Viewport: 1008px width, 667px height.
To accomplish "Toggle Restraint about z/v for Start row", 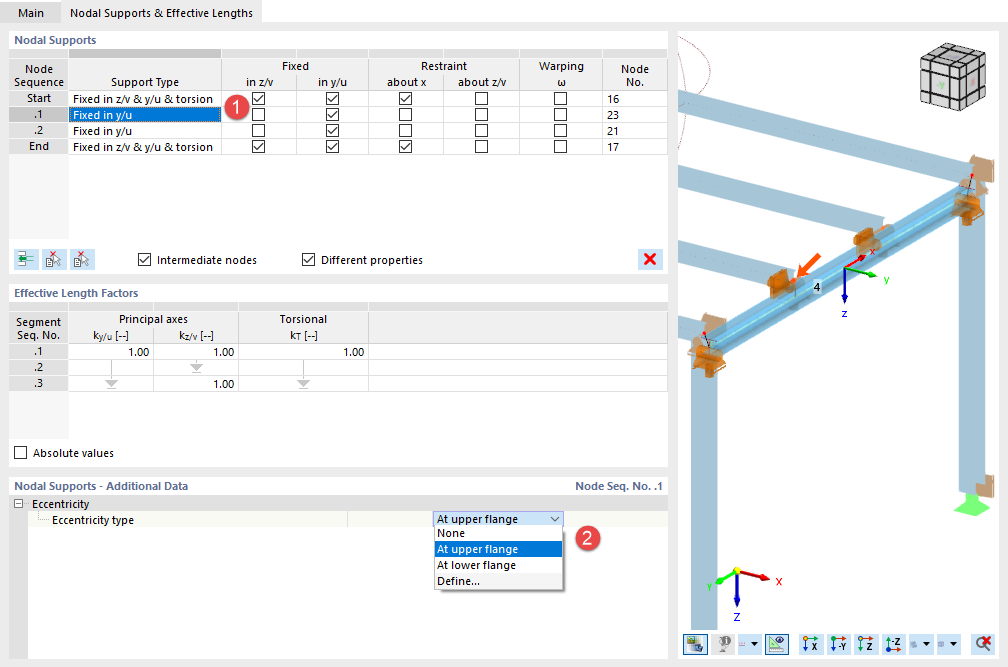I will (x=481, y=99).
